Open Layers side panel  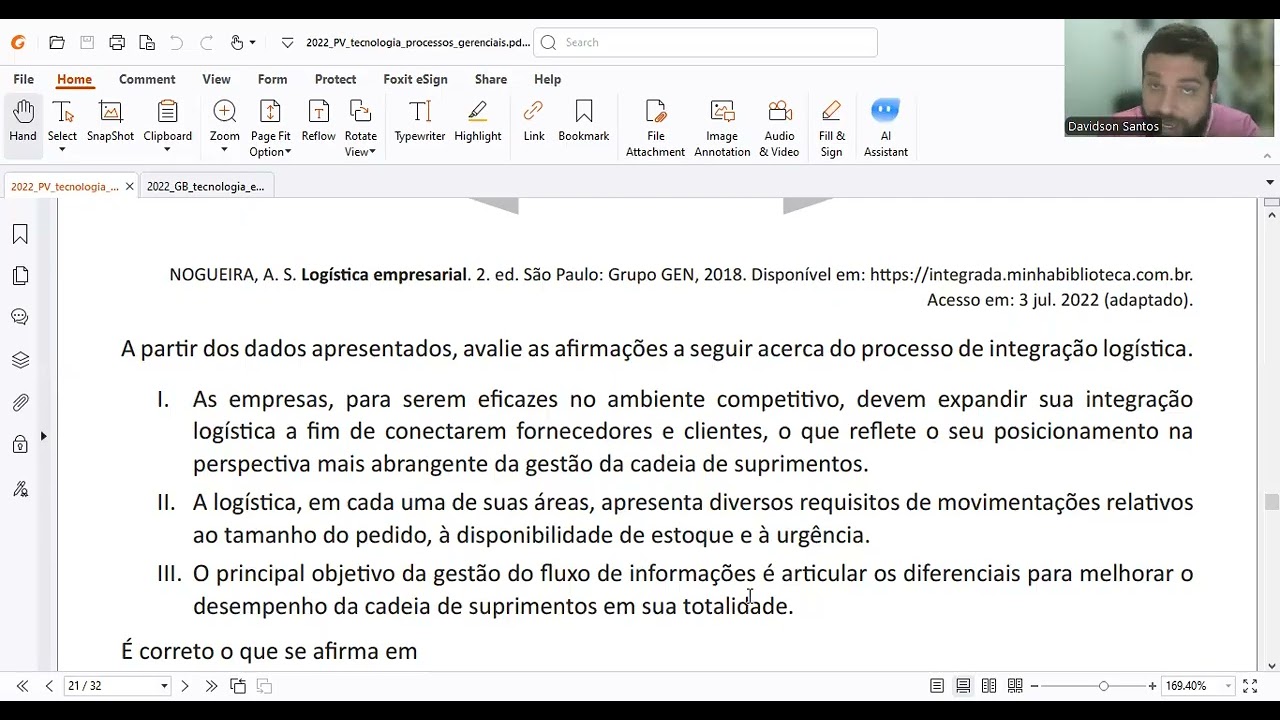[x=20, y=360]
